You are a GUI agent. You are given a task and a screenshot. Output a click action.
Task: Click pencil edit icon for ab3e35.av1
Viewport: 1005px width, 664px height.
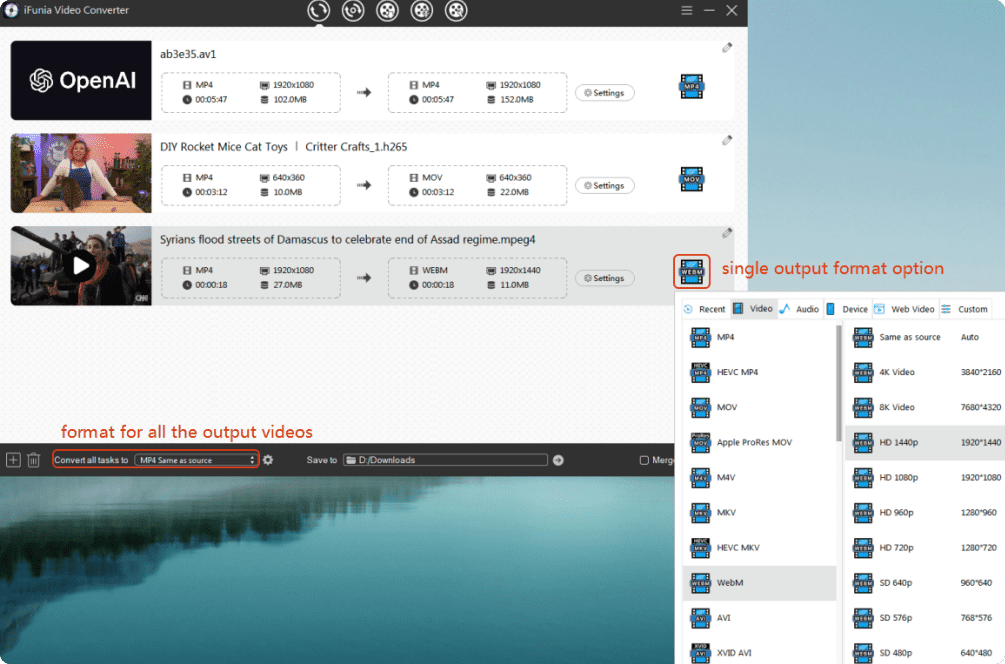tap(727, 48)
